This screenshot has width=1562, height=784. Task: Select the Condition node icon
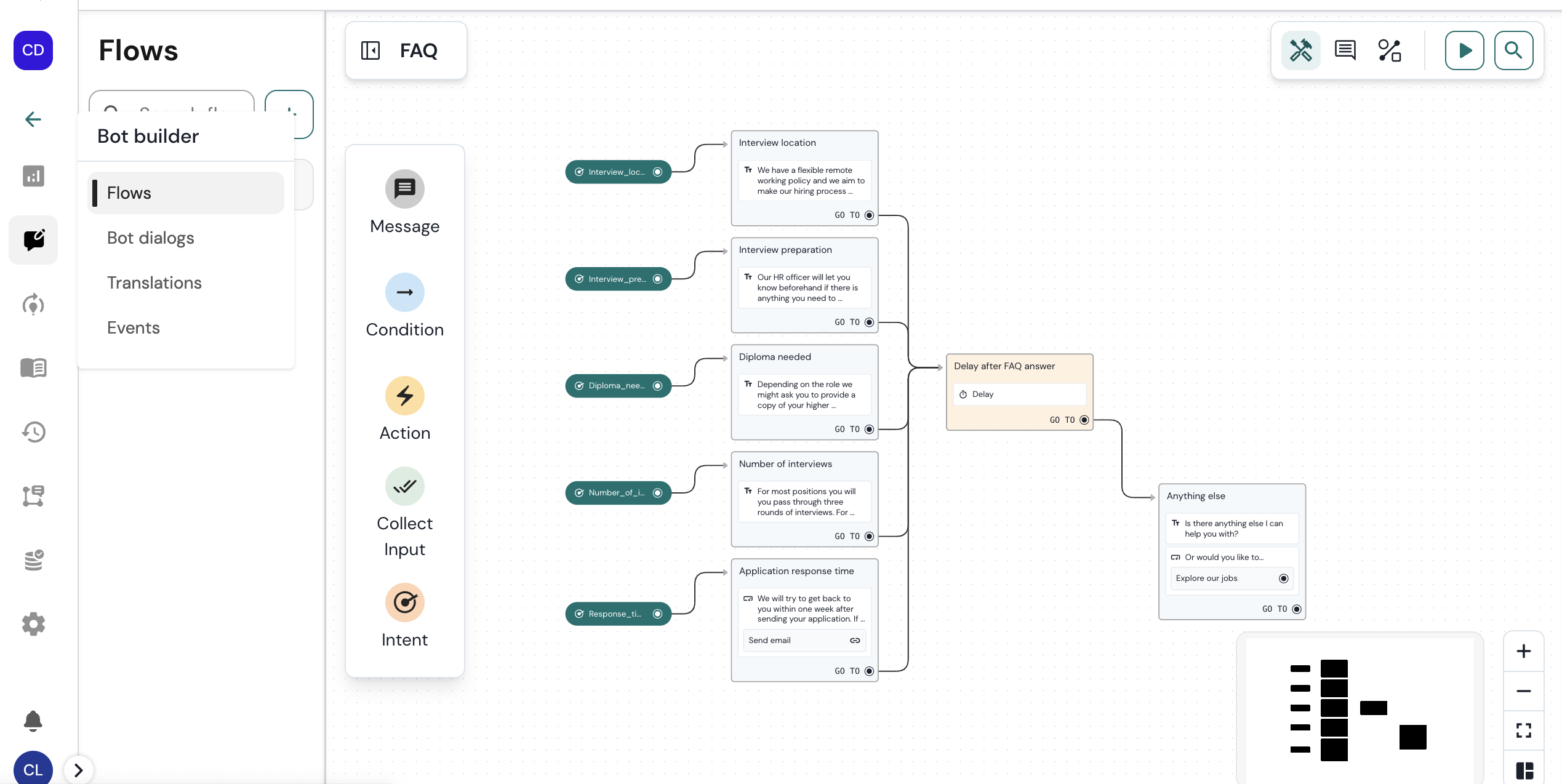click(x=404, y=292)
